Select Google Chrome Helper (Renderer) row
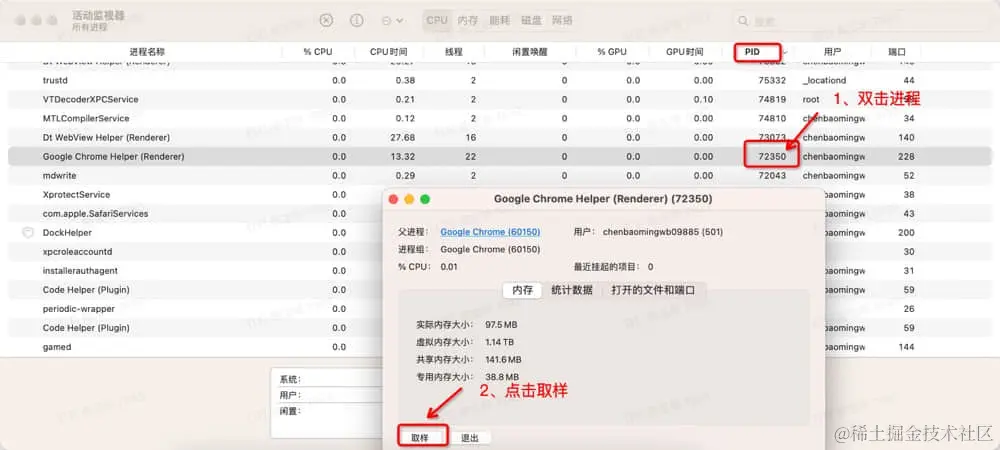This screenshot has width=1000, height=450. point(500,157)
